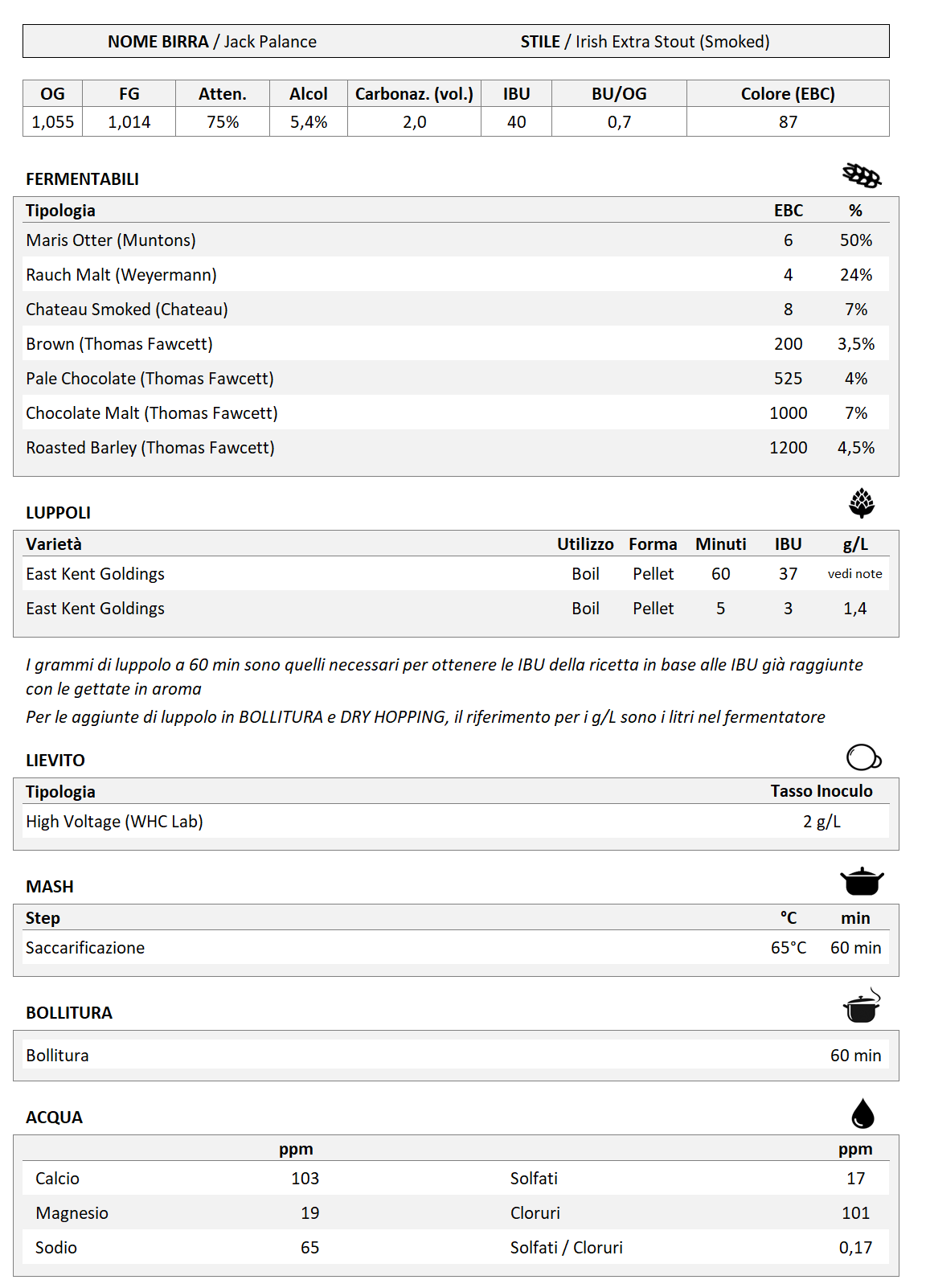
Task: Click the mash pot icon beside MASH
Action: pyautogui.click(x=862, y=881)
